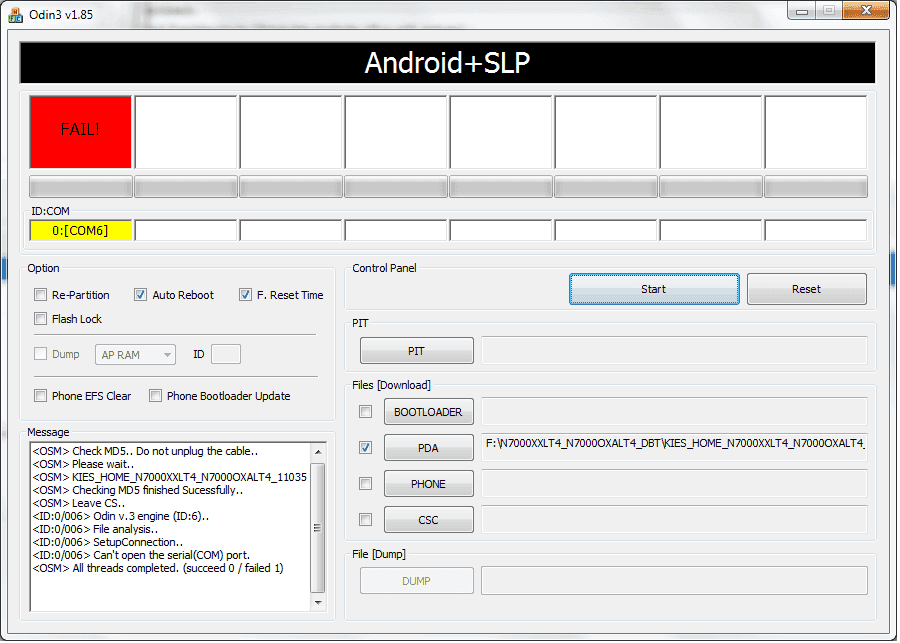Image resolution: width=900 pixels, height=643 pixels.
Task: Click the "Odin v.3 engine (ID:6).." line
Action: (121, 516)
